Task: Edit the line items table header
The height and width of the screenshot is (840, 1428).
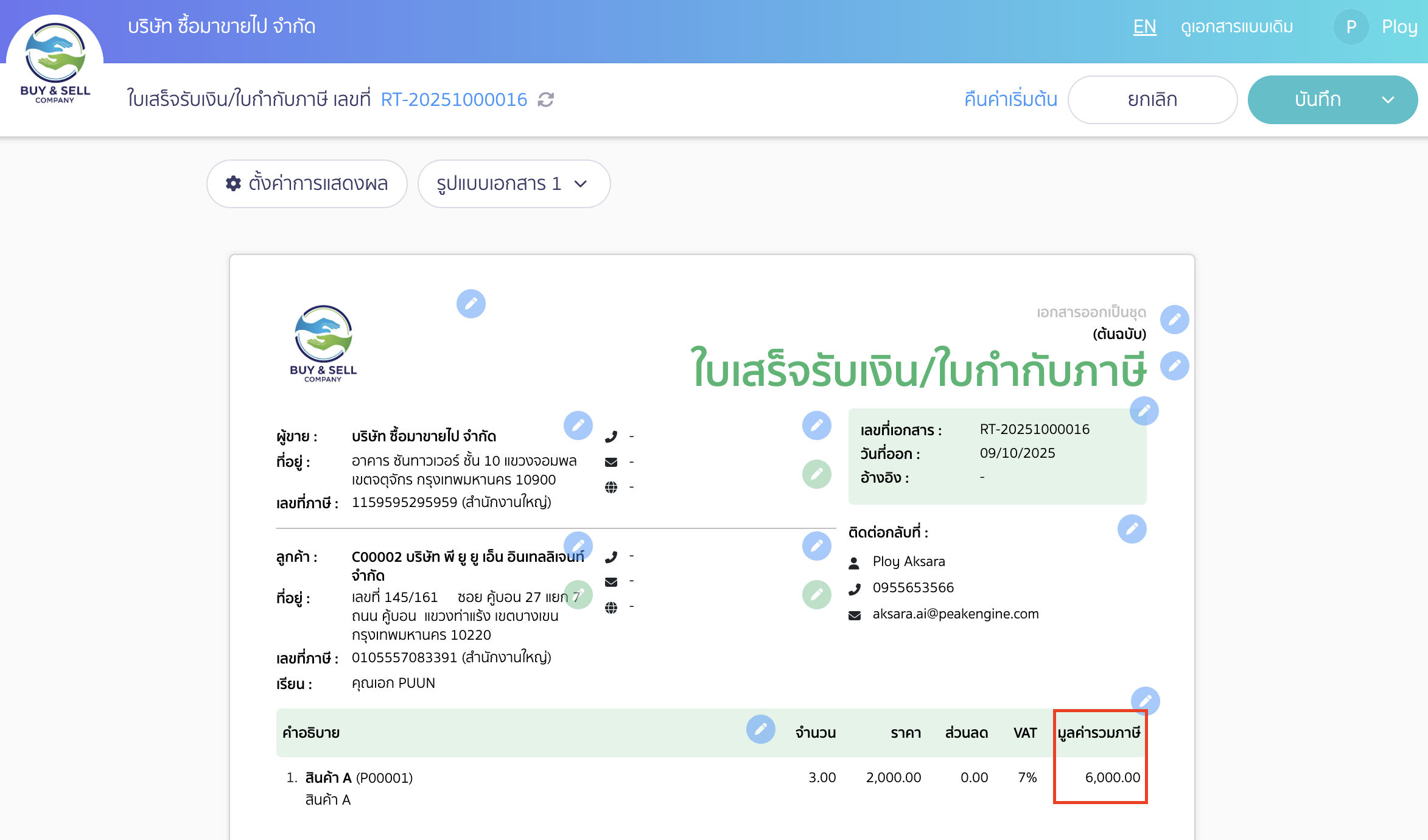Action: pos(760,729)
